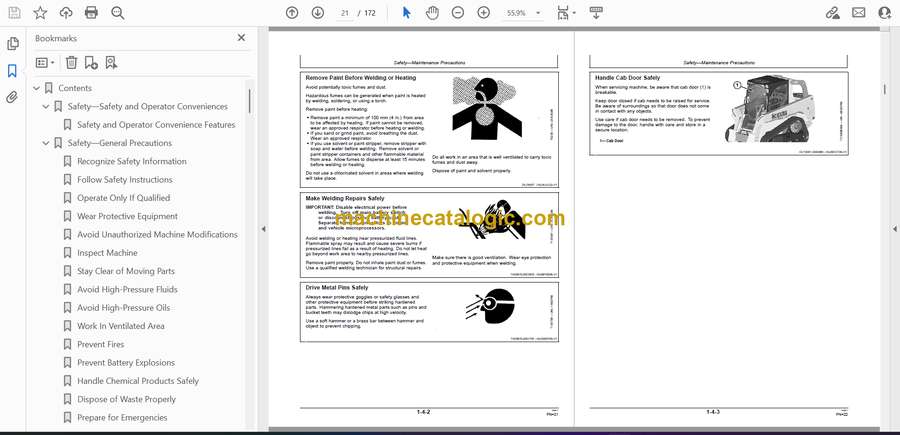This screenshot has width=900, height=435.
Task: Open Work In Ventilated Area bookmark
Action: pyautogui.click(x=121, y=326)
